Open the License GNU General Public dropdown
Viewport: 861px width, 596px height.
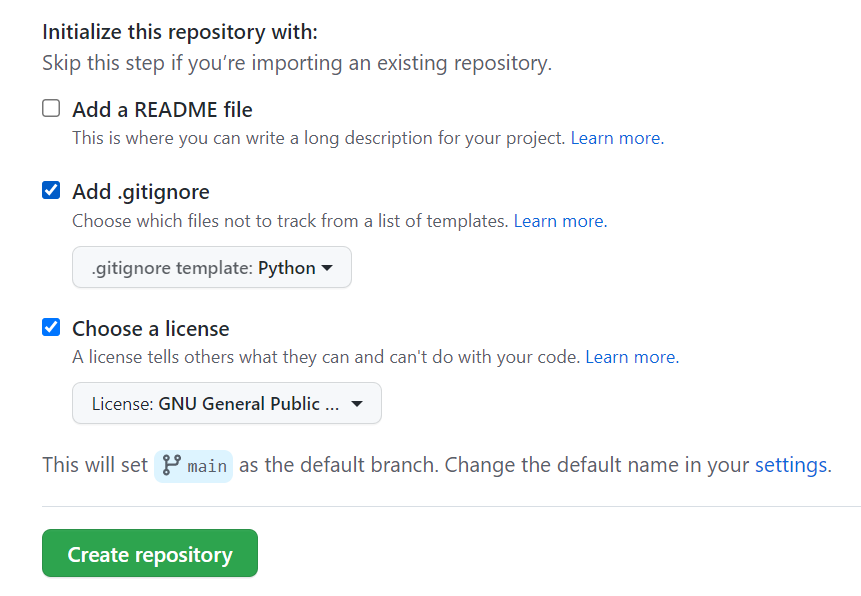click(x=226, y=404)
